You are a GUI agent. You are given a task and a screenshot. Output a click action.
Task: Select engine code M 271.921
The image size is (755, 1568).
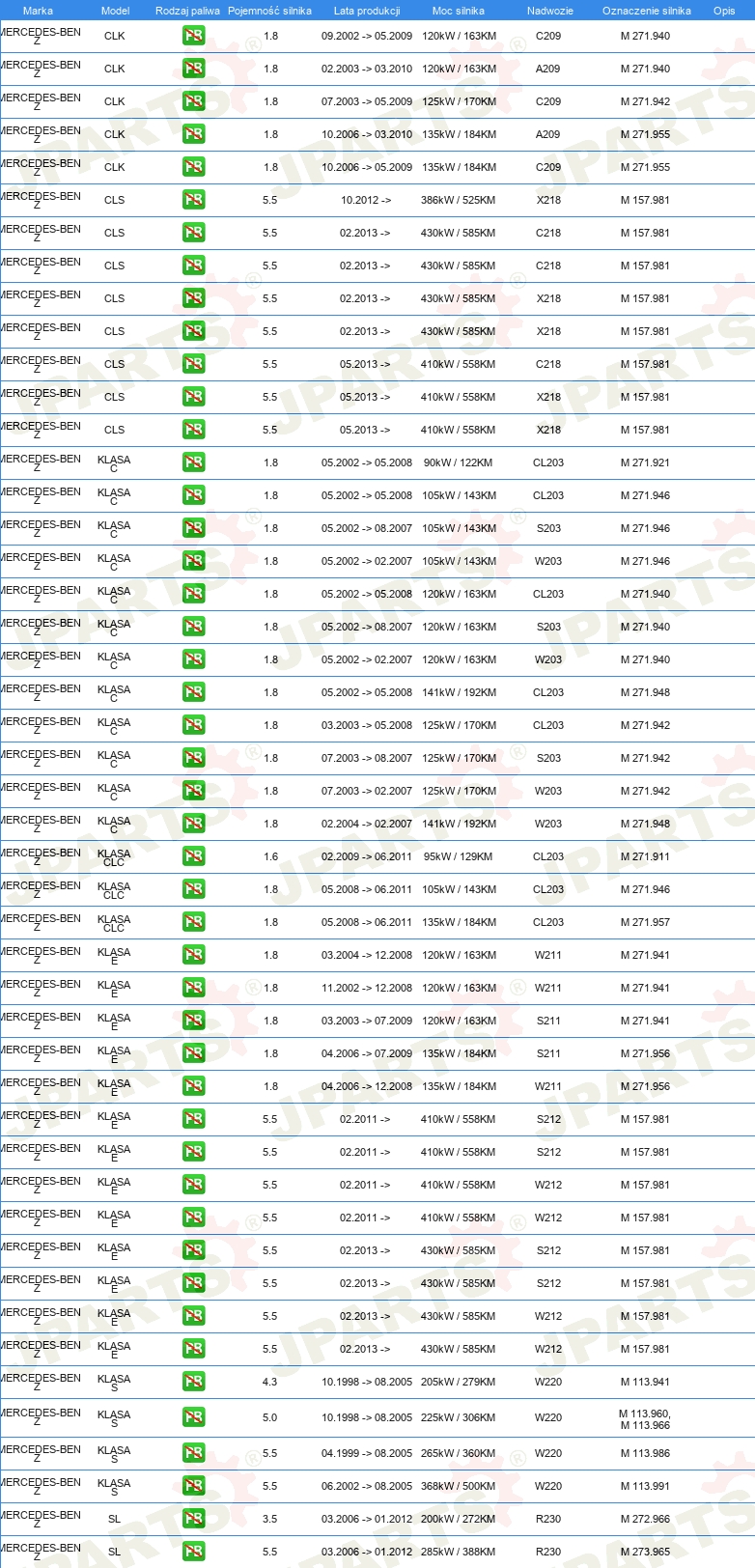(645, 463)
